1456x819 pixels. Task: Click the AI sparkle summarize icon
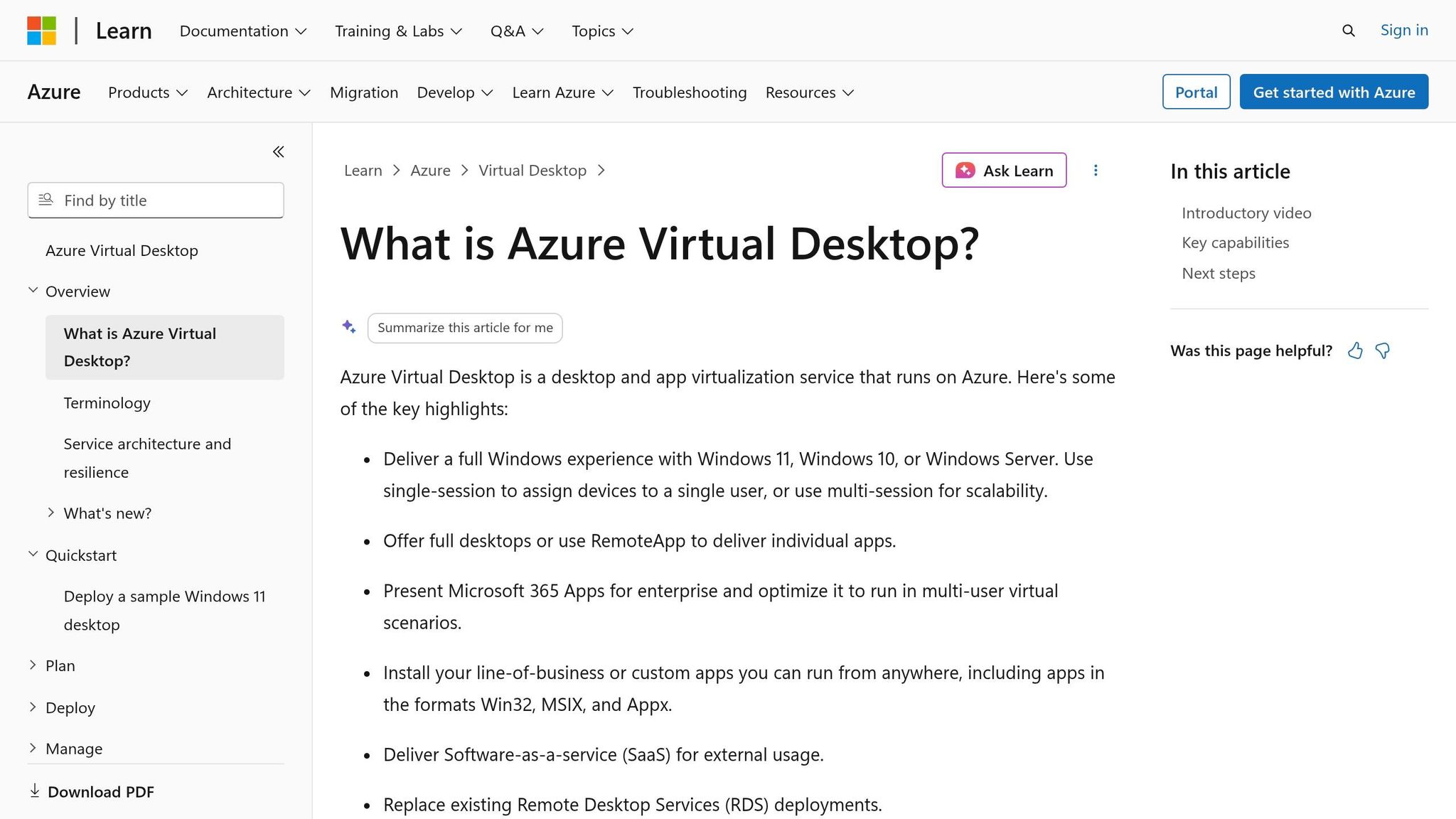pos(349,327)
